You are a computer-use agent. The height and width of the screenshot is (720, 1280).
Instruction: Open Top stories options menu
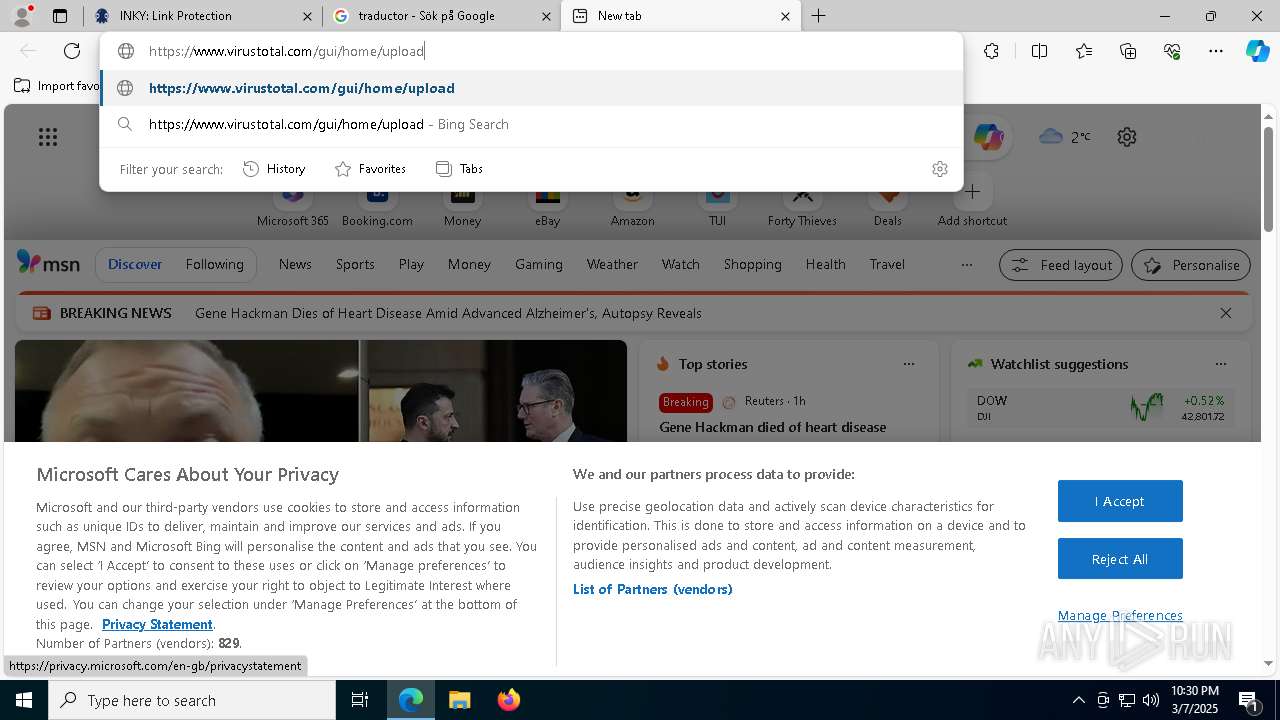[x=909, y=364]
